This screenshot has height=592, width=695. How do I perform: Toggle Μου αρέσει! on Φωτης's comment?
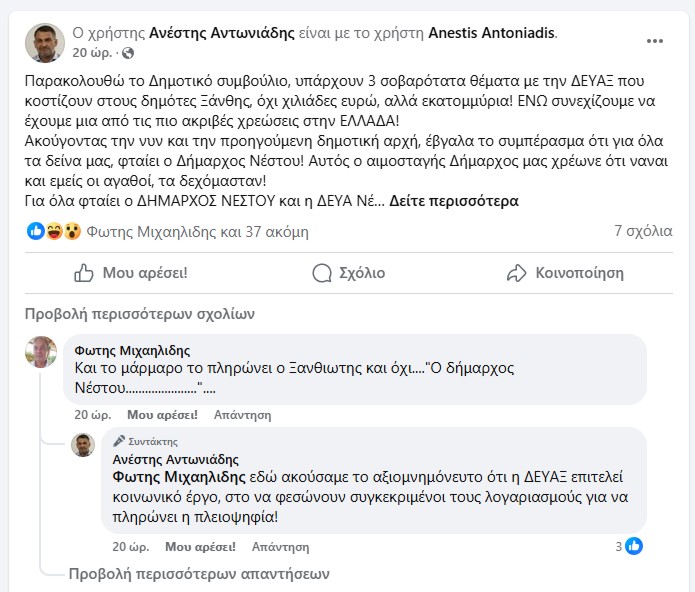point(161,415)
